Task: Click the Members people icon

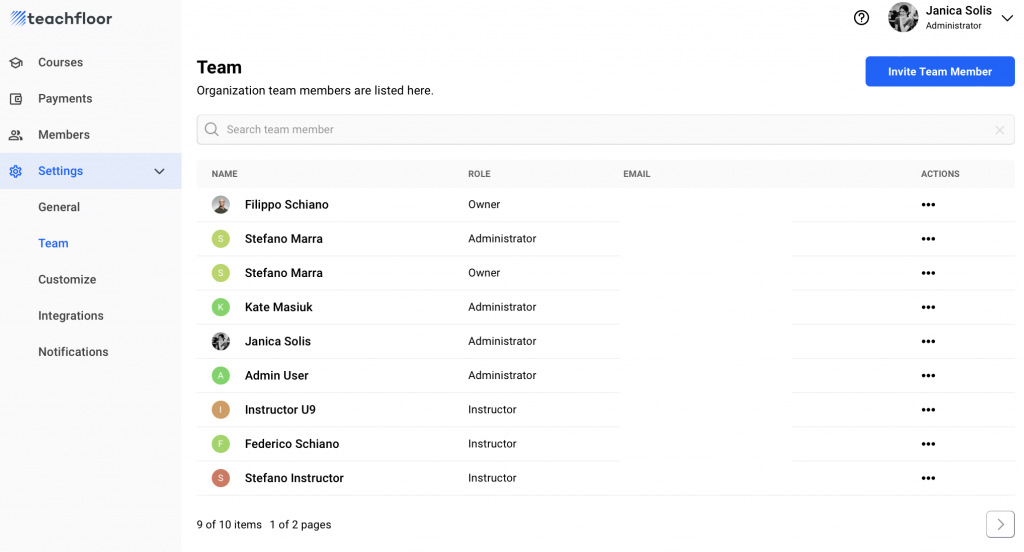Action: (x=16, y=135)
